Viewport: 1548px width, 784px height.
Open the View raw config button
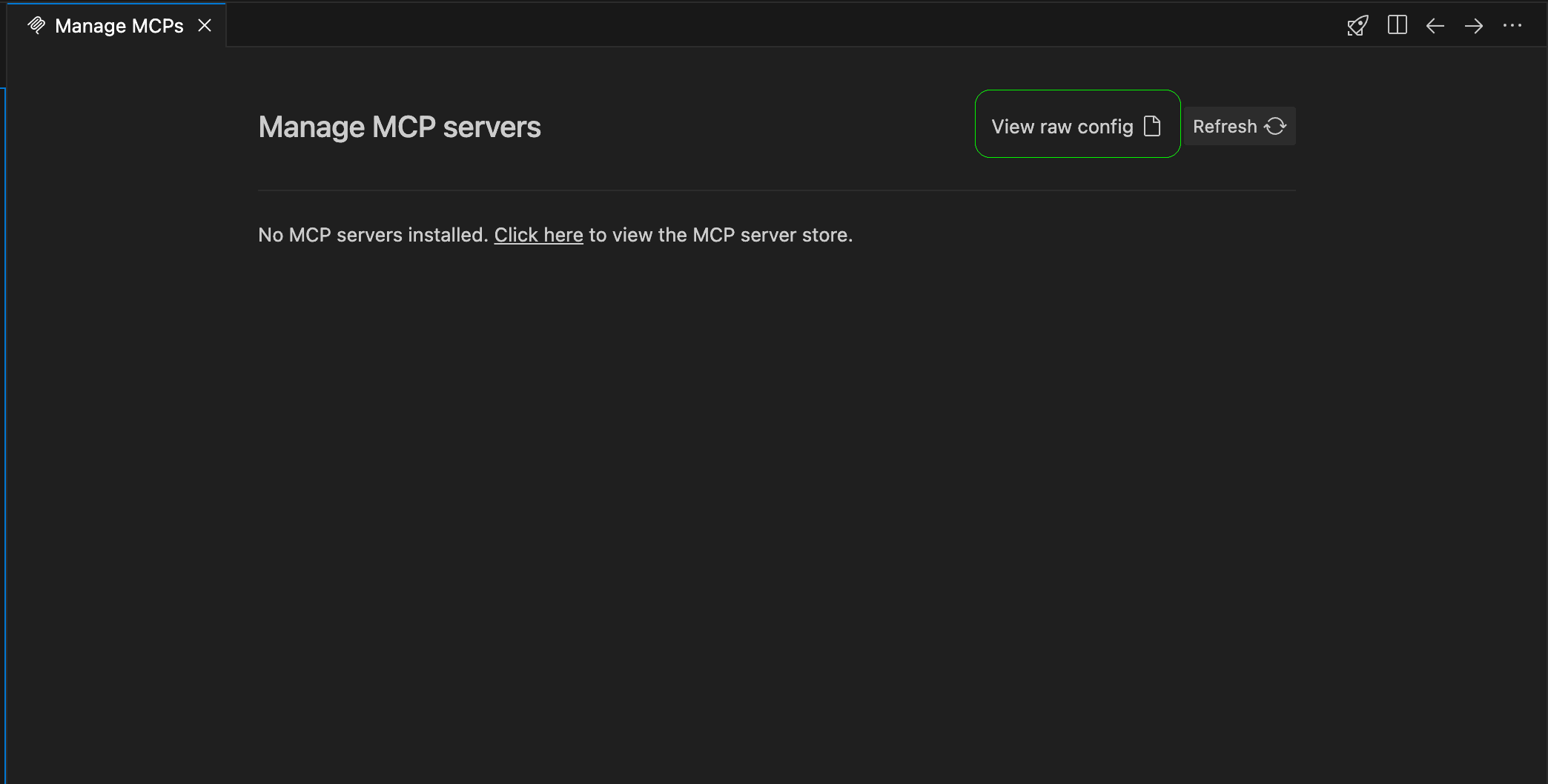(x=1062, y=126)
